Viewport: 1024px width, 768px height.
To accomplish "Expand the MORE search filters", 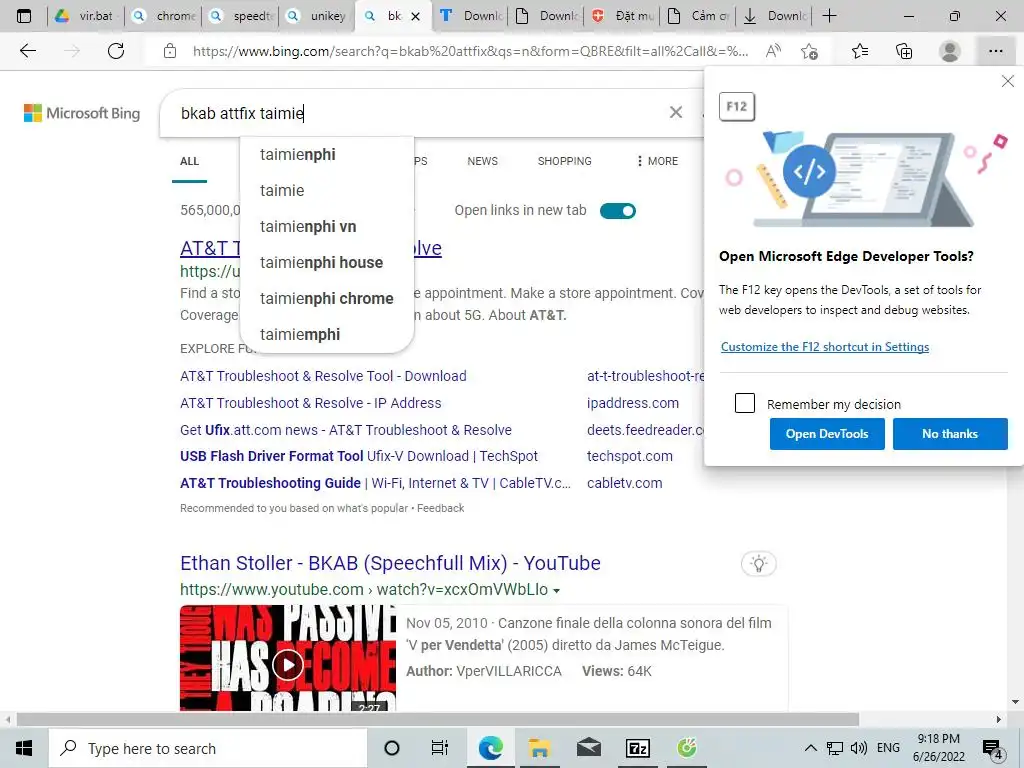I will click(657, 161).
